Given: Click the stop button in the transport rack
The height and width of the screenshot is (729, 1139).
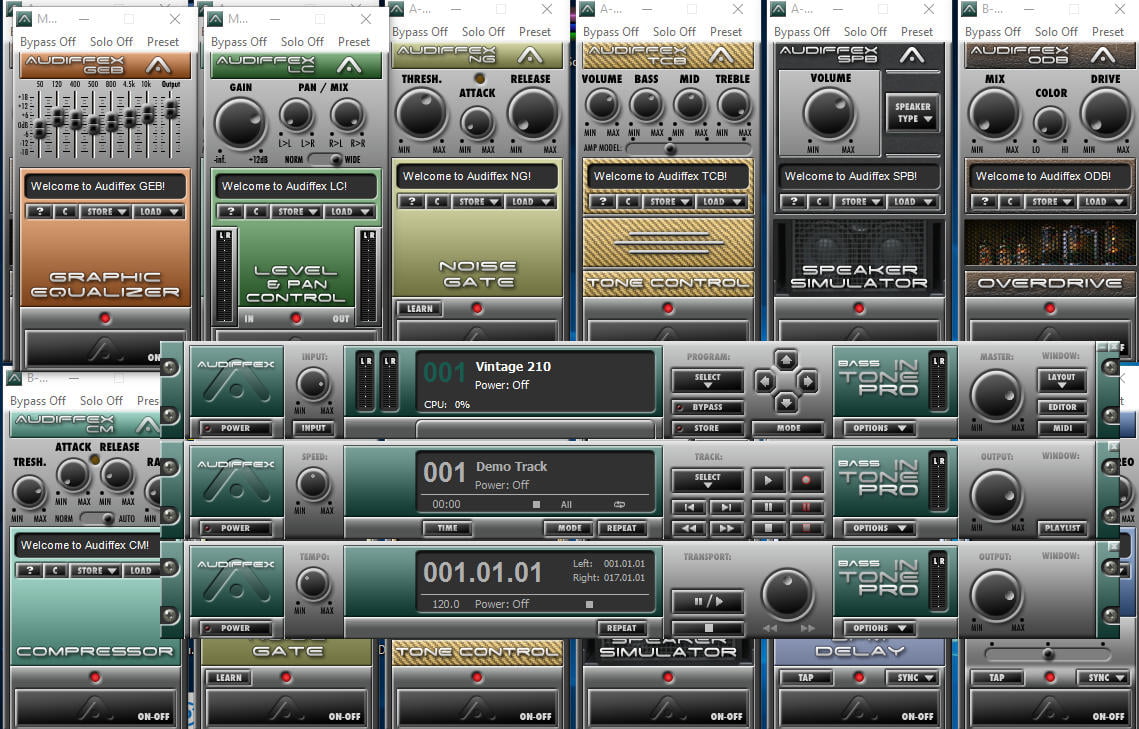Looking at the screenshot, I should click(708, 627).
